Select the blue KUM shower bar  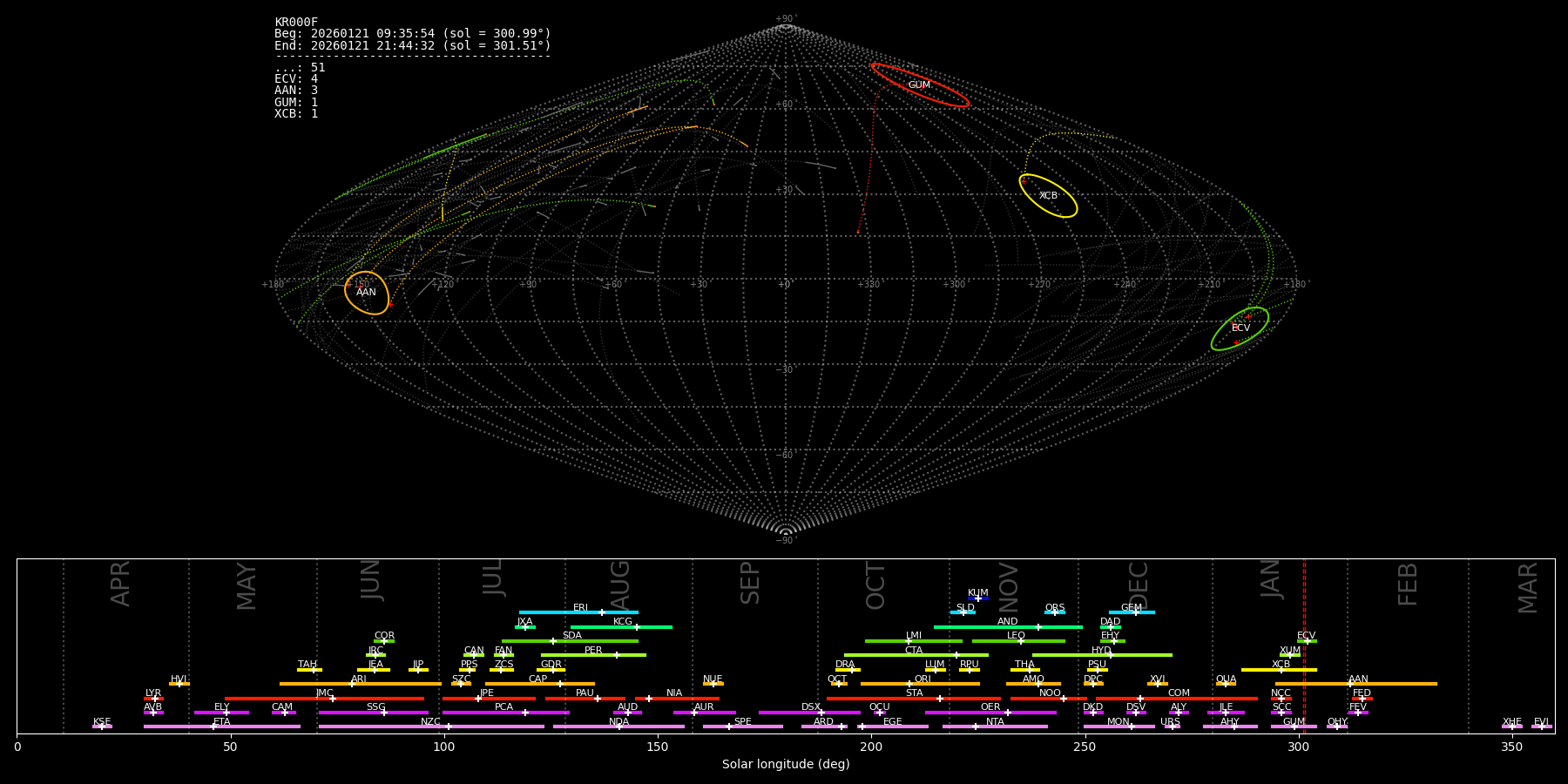(x=978, y=598)
